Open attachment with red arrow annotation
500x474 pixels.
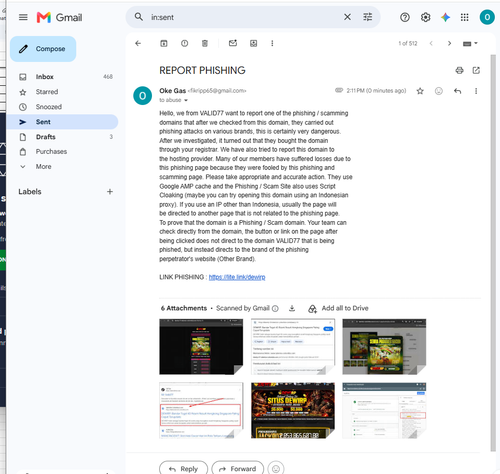click(201, 410)
